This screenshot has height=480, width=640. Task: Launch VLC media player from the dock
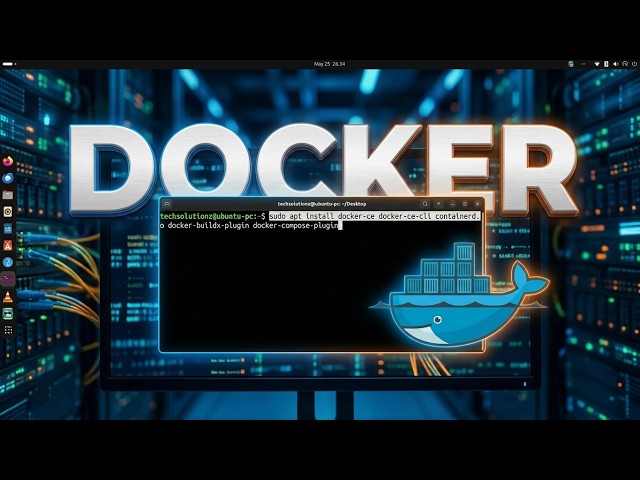tap(8, 296)
